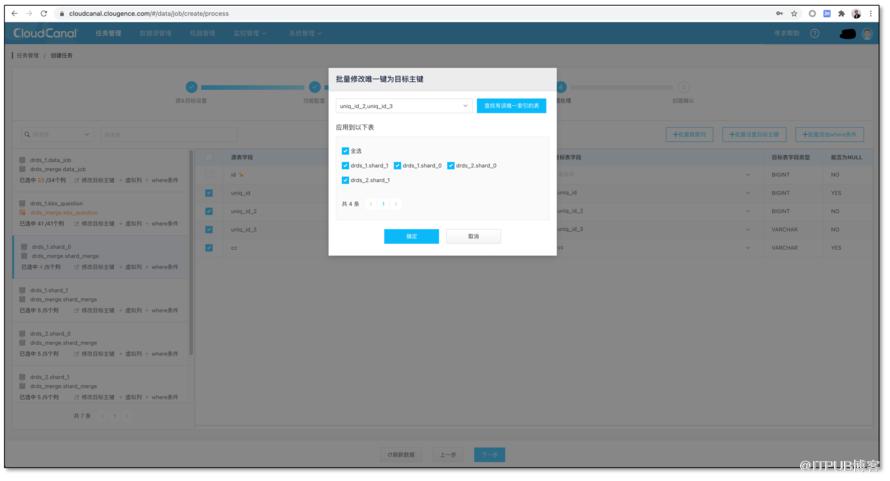
Task: Click the final unfinished step circle
Action: point(683,87)
